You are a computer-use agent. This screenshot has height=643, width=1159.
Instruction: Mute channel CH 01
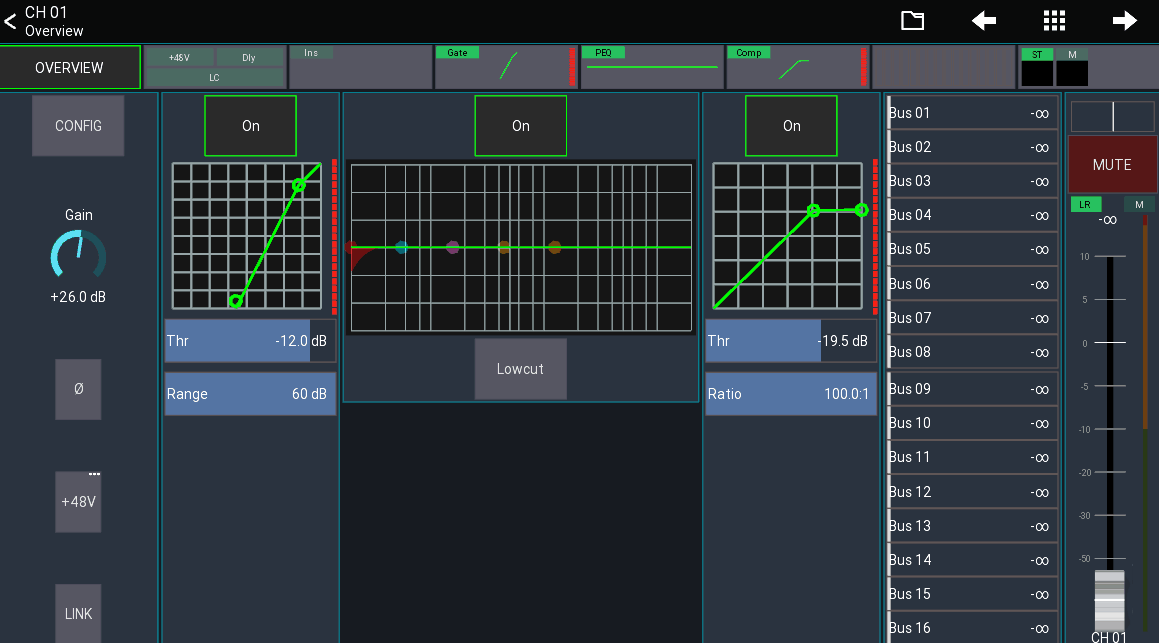click(x=1112, y=165)
